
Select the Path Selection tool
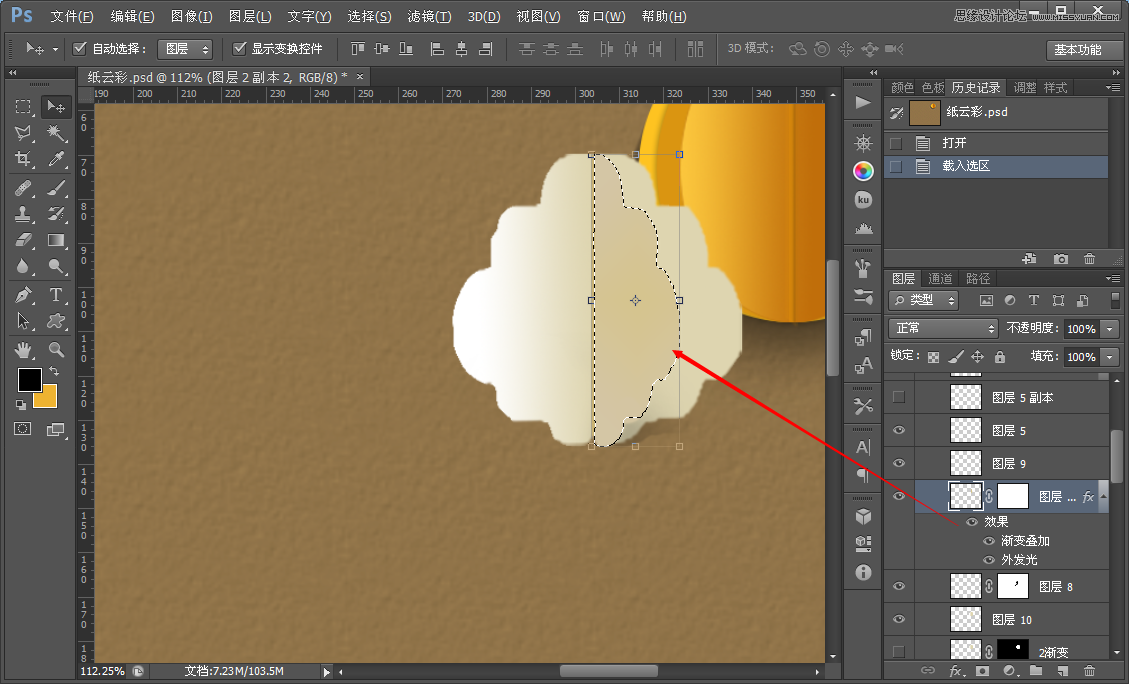click(x=23, y=321)
